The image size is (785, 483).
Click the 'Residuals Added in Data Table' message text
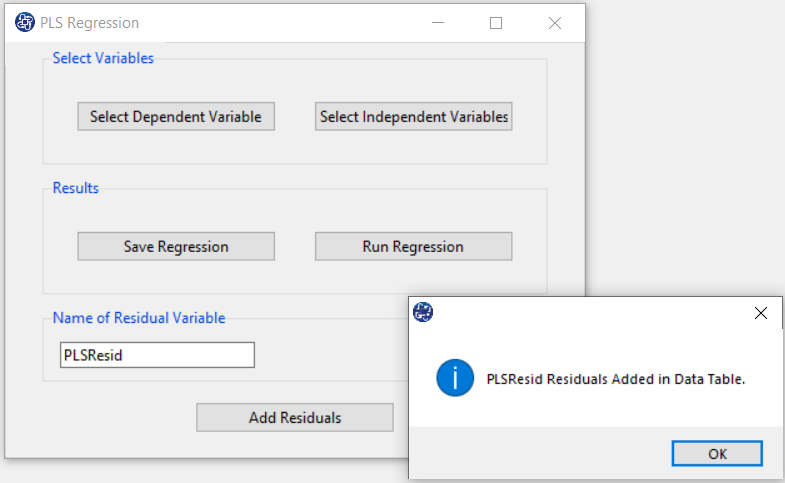pos(615,379)
